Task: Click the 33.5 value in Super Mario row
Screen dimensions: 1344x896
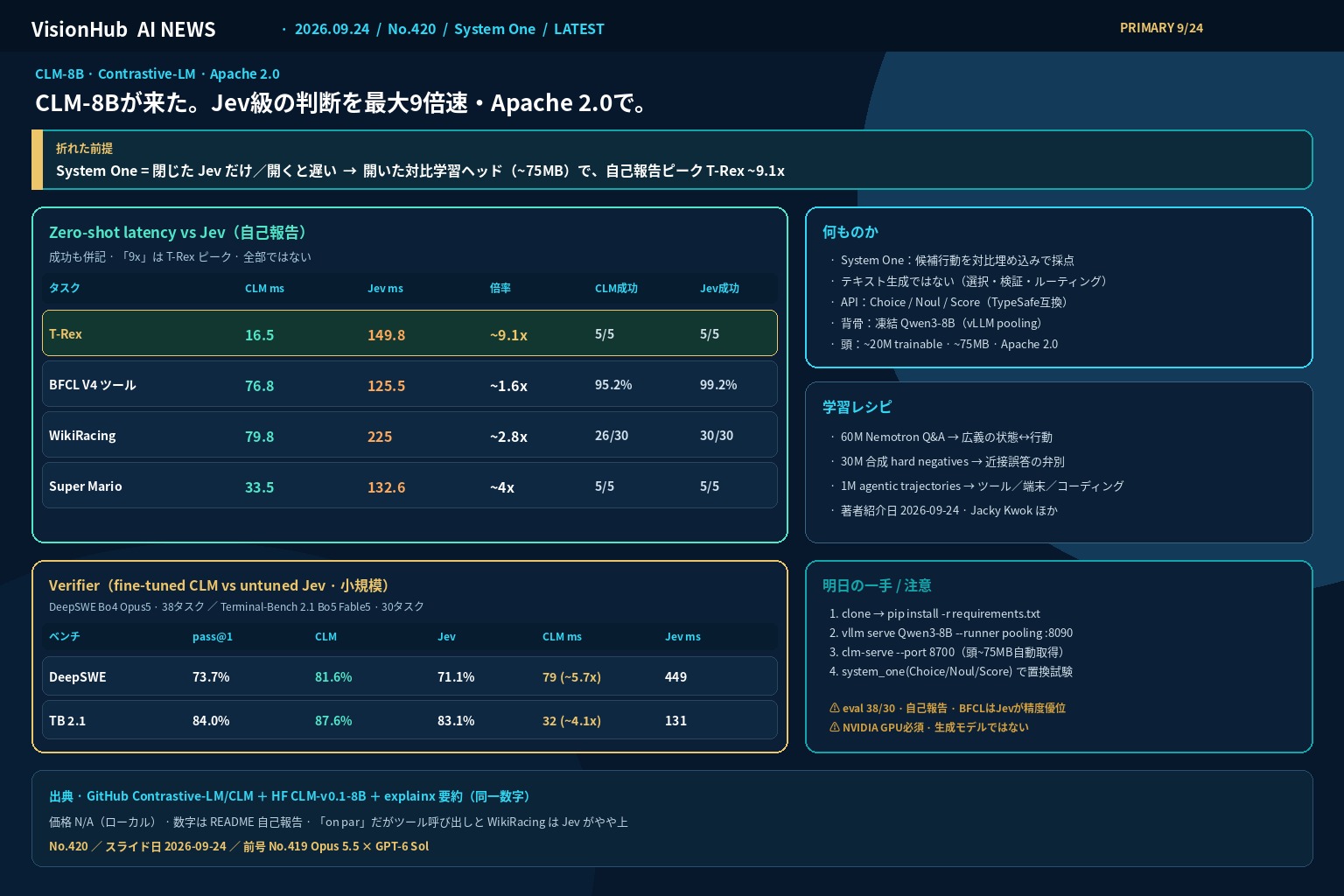Action: click(260, 487)
